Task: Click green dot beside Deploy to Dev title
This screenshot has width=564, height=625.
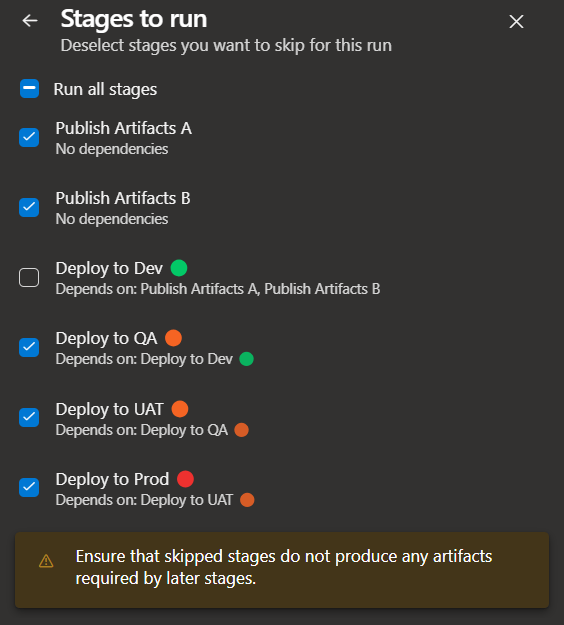Action: click(179, 268)
